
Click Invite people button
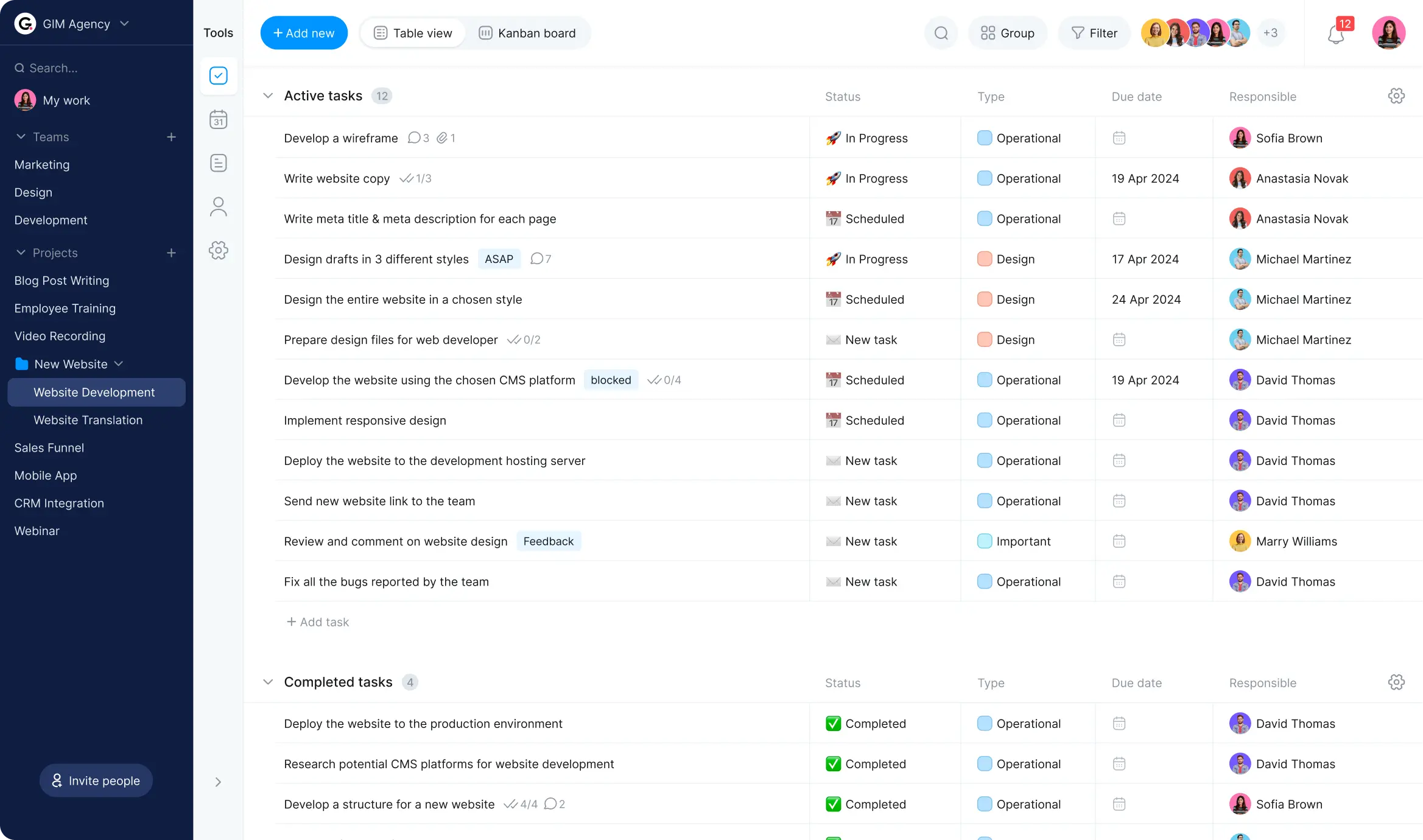point(96,780)
